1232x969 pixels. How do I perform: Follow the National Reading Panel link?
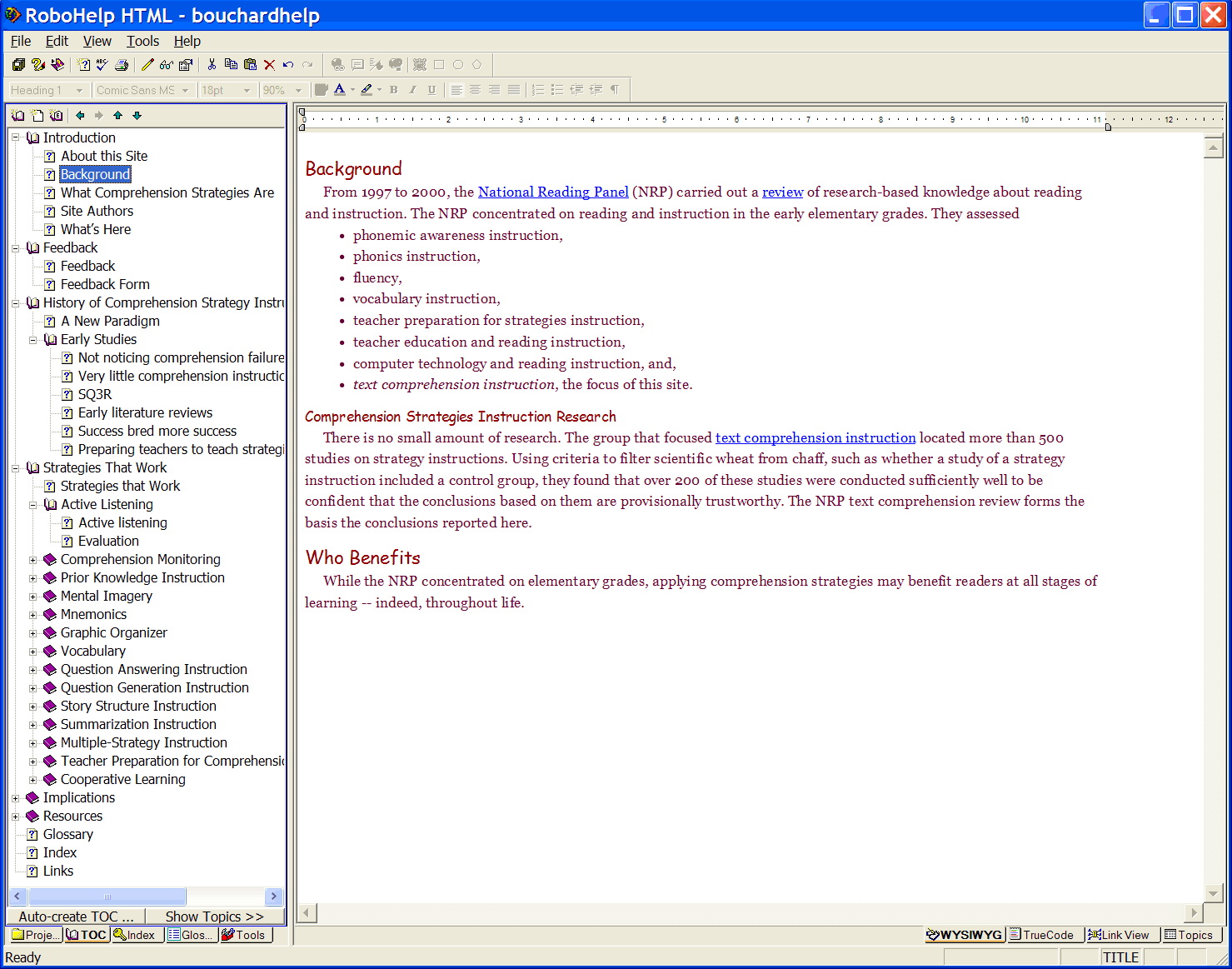[553, 192]
